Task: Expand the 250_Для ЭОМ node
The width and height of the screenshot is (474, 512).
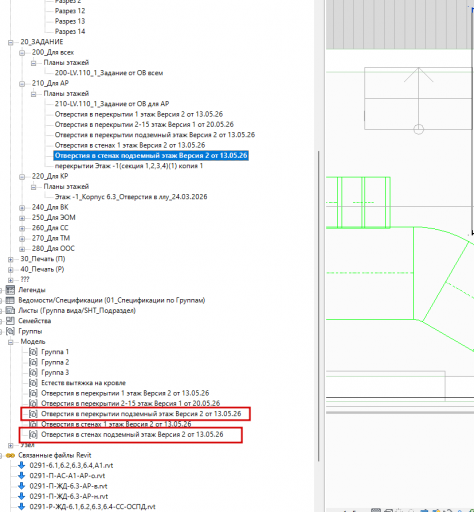Action: click(22, 218)
